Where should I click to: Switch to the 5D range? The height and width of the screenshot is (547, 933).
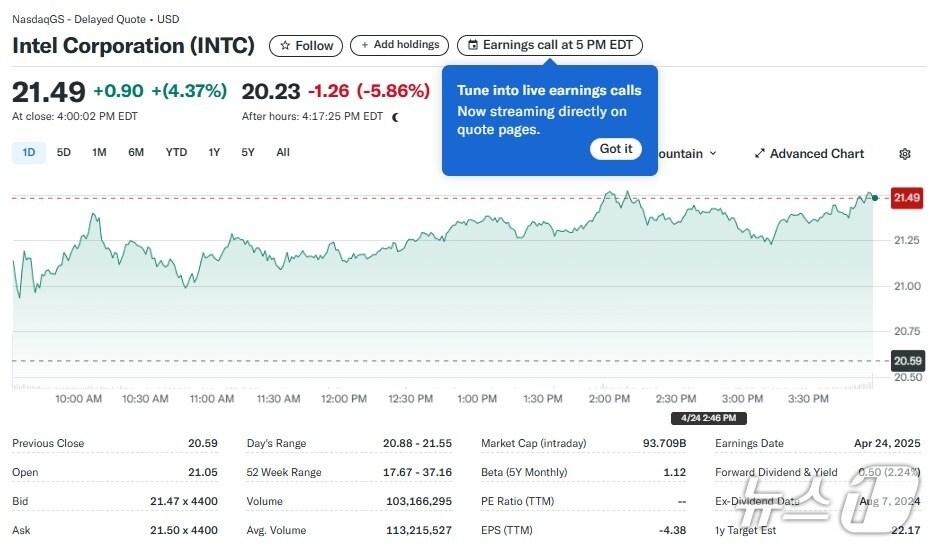64,152
